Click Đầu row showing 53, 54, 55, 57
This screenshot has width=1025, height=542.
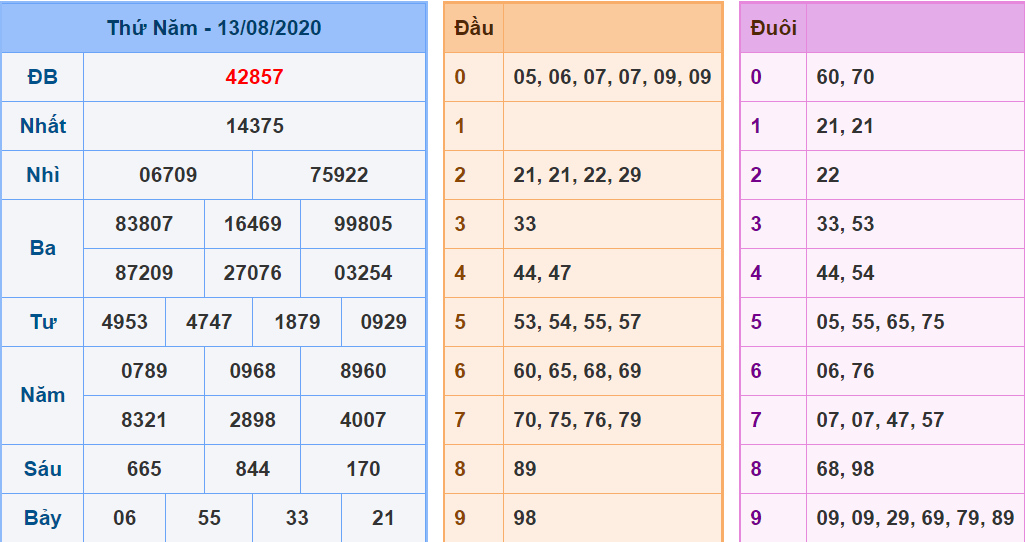click(577, 322)
